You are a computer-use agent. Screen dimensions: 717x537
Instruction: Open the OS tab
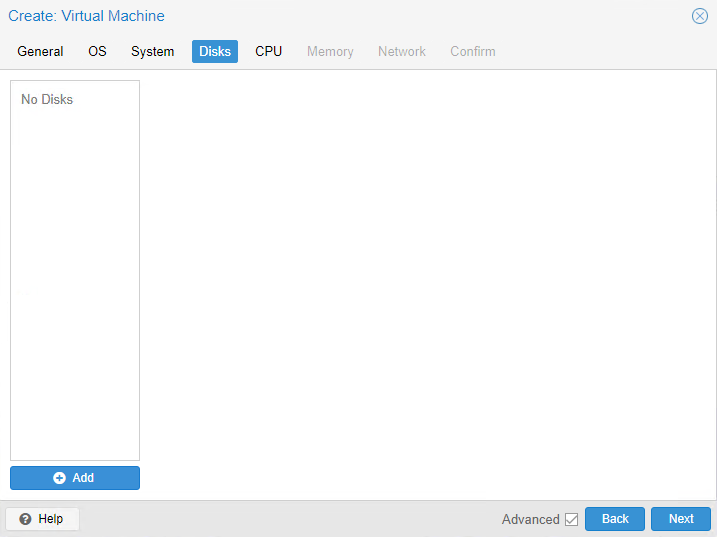click(x=97, y=51)
